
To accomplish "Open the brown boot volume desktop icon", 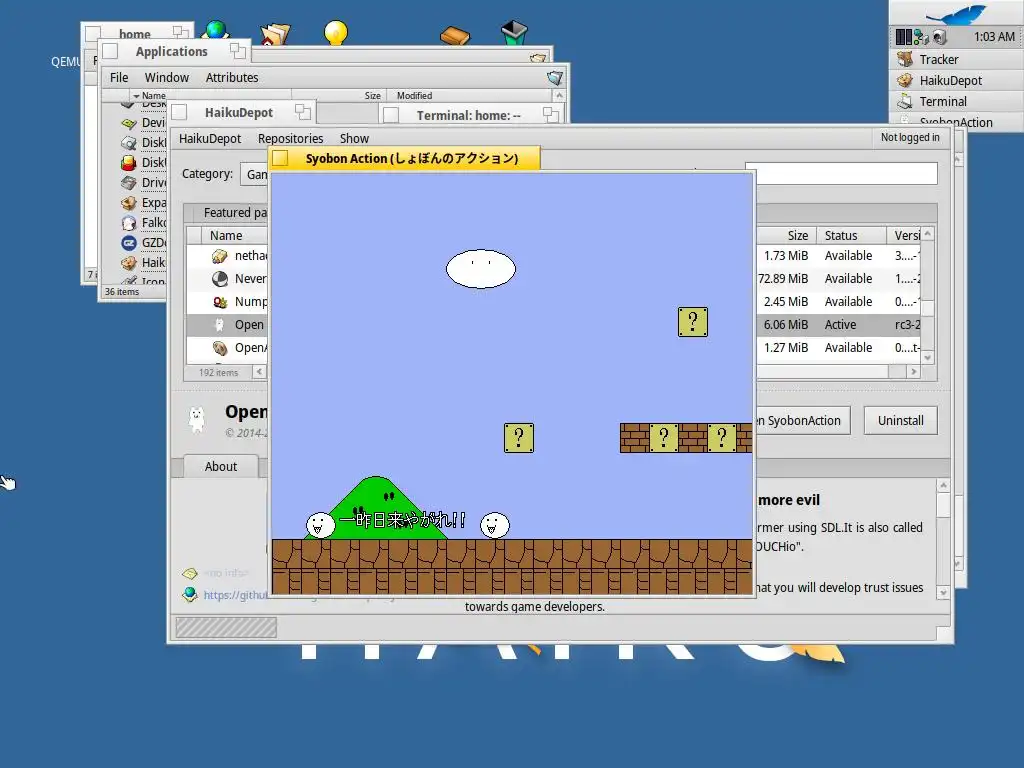I will (455, 35).
